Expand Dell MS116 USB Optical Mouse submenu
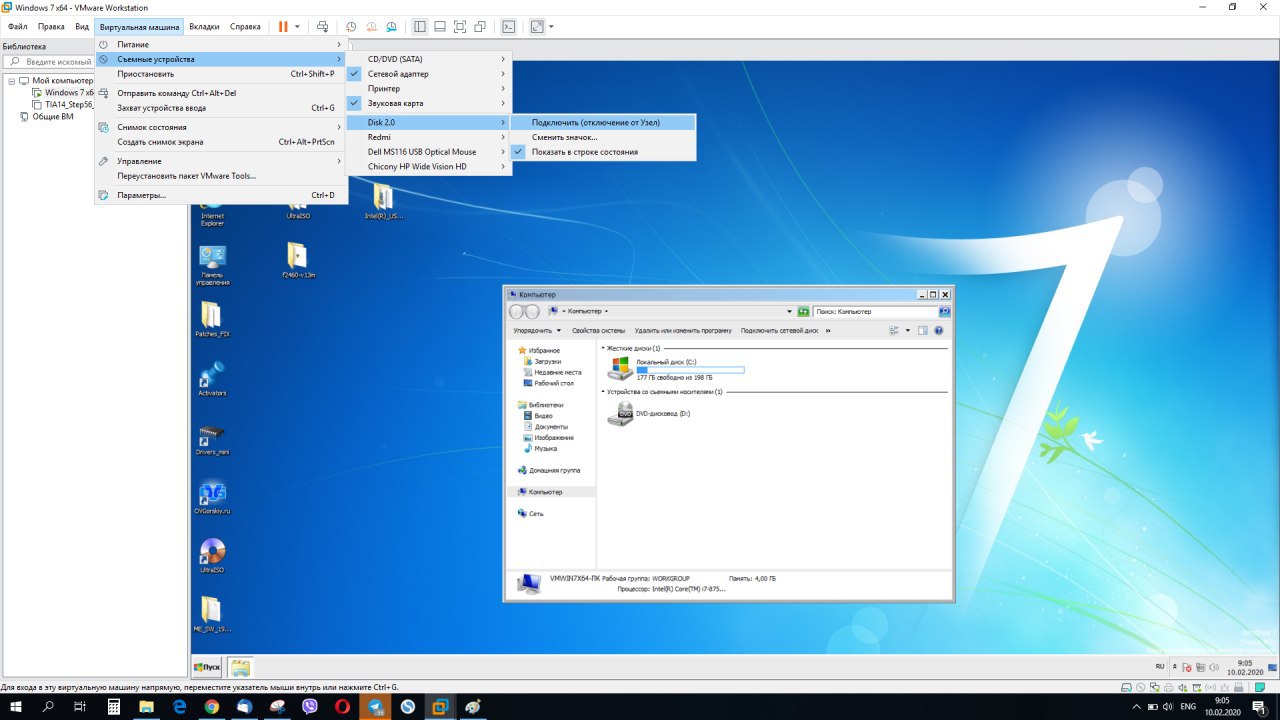This screenshot has height=720, width=1280. 429,152
